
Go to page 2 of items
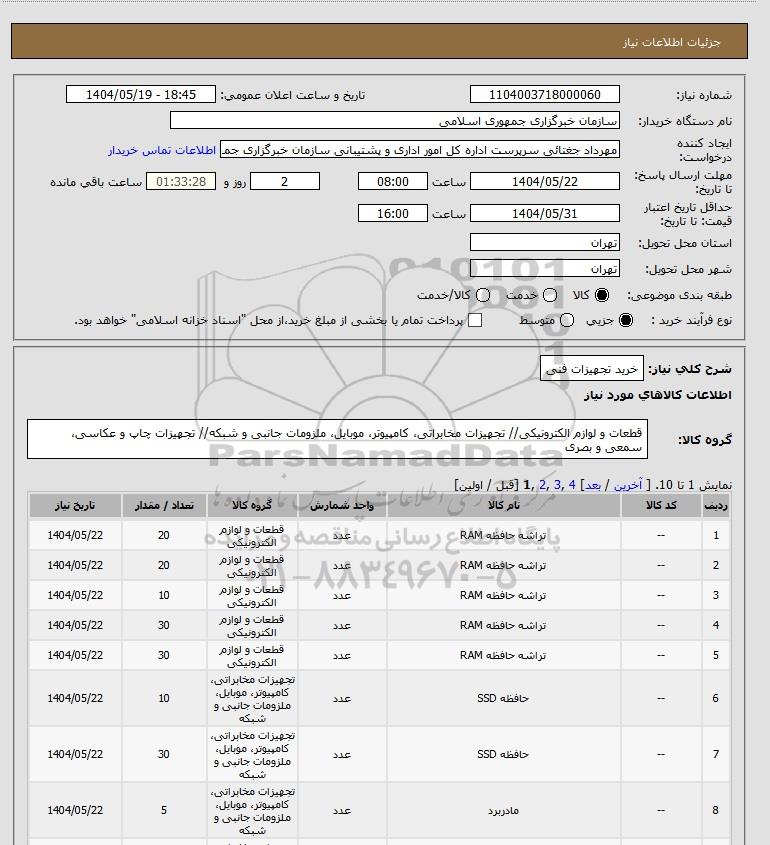542,485
